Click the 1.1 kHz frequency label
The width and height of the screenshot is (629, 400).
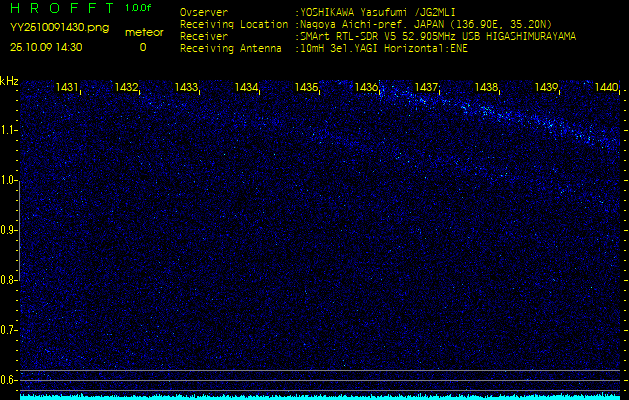9,130
